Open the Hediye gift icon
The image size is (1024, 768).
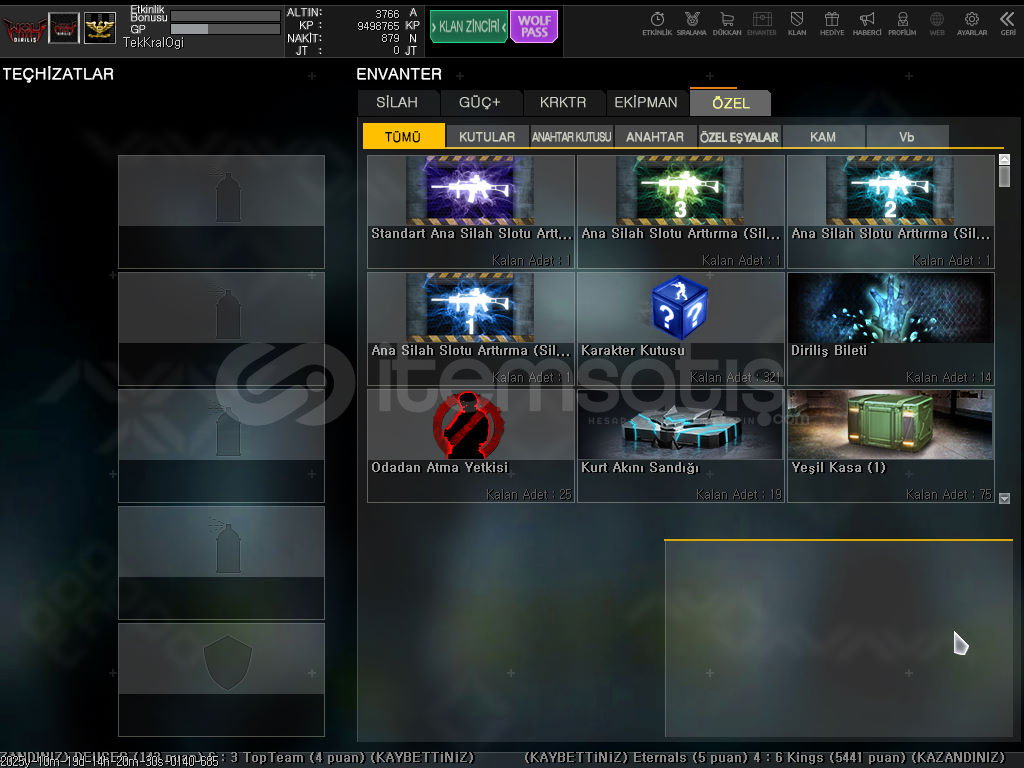click(832, 24)
